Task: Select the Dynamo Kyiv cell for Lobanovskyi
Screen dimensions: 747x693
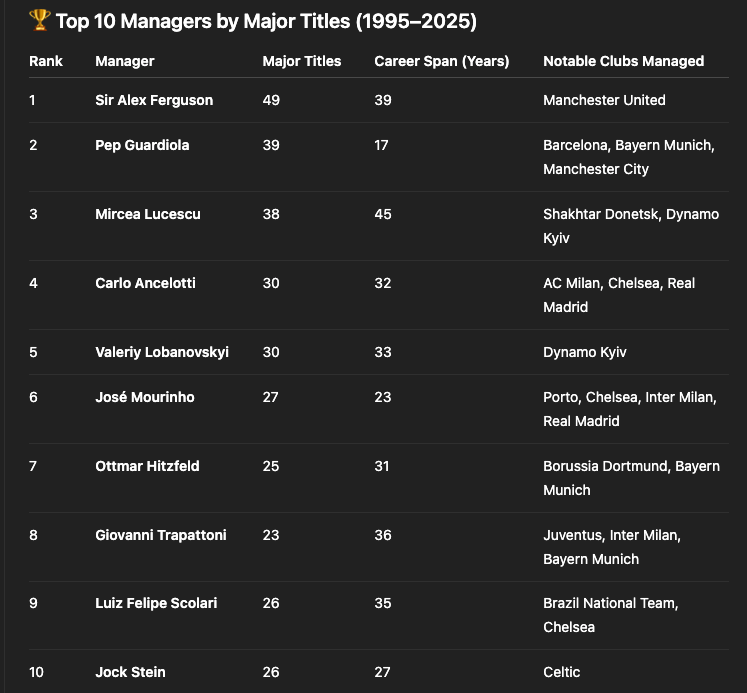Action: (585, 352)
